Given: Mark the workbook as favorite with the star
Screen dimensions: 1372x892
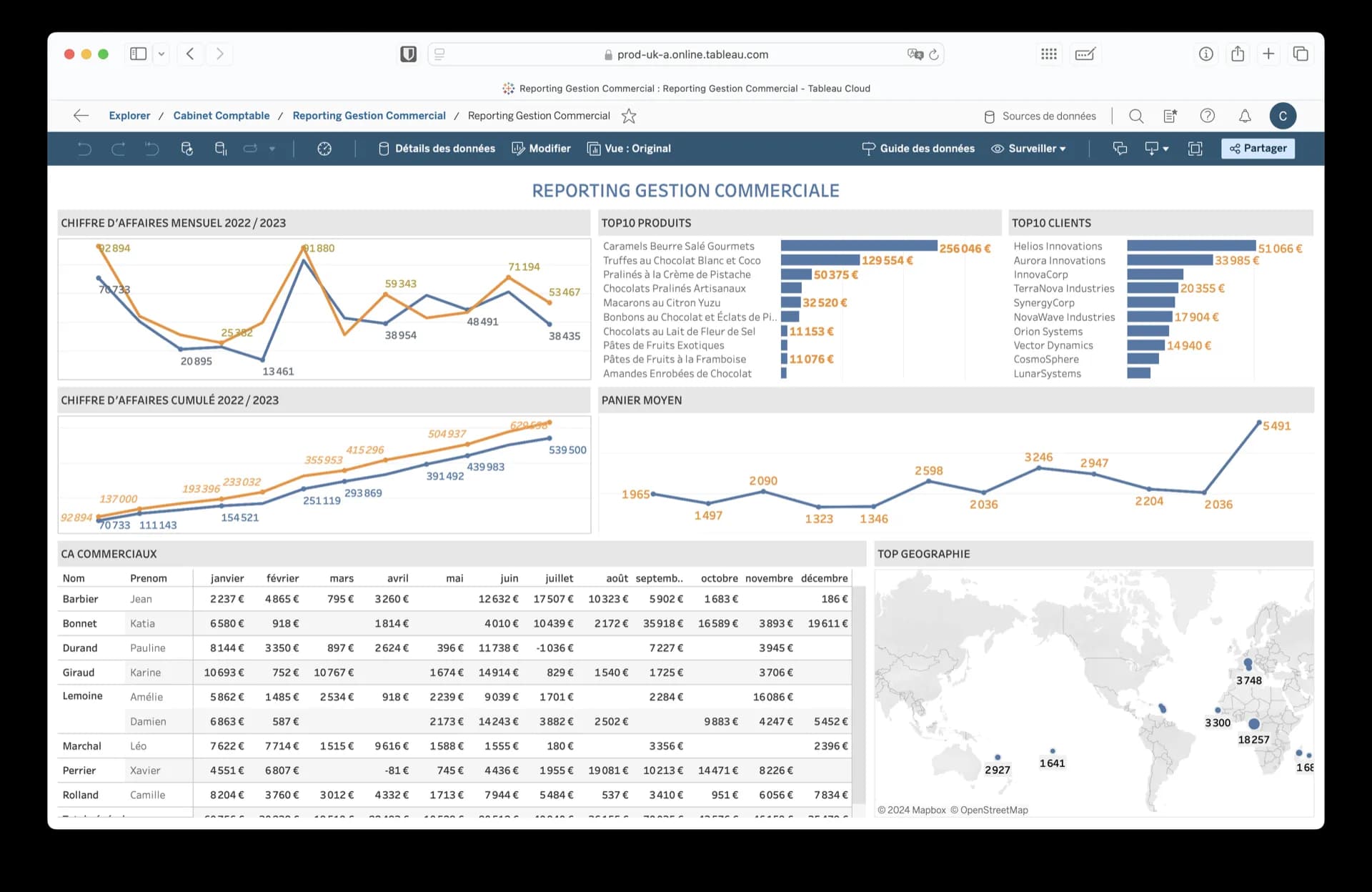Looking at the screenshot, I should point(628,116).
